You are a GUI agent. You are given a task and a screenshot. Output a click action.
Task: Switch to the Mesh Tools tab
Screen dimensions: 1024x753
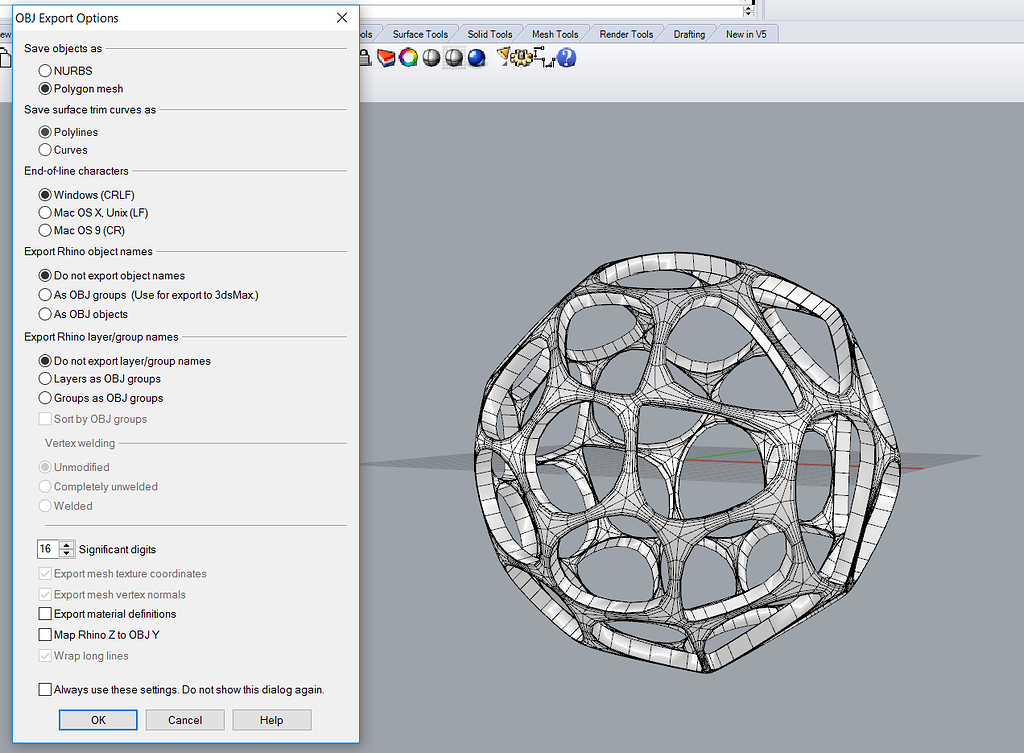tap(554, 33)
